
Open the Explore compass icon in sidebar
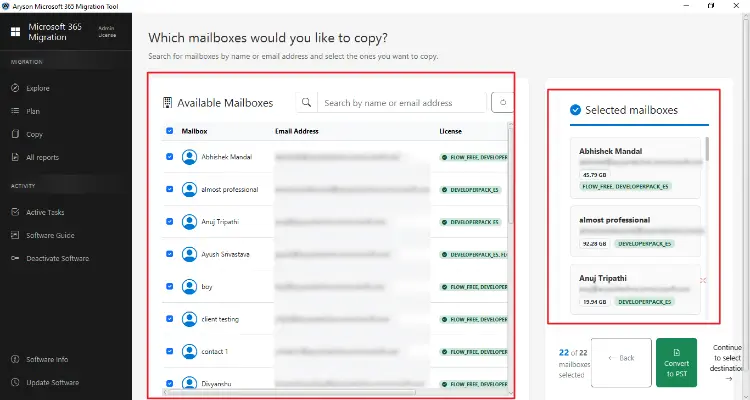point(15,88)
